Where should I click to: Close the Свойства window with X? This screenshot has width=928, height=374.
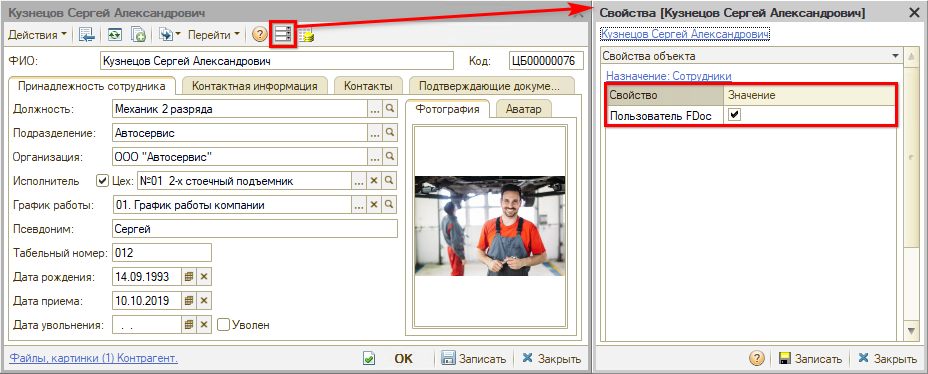pyautogui.click(x=913, y=12)
